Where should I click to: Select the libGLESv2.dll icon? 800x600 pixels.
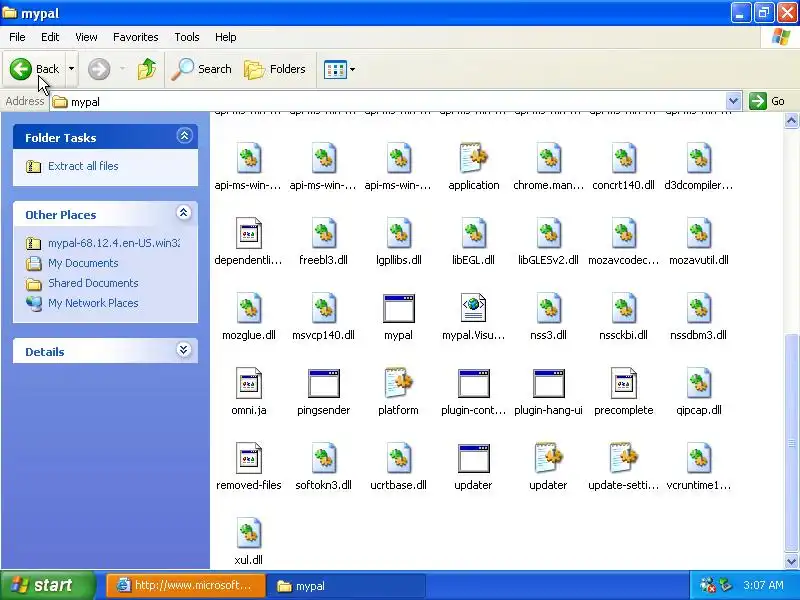point(548,233)
